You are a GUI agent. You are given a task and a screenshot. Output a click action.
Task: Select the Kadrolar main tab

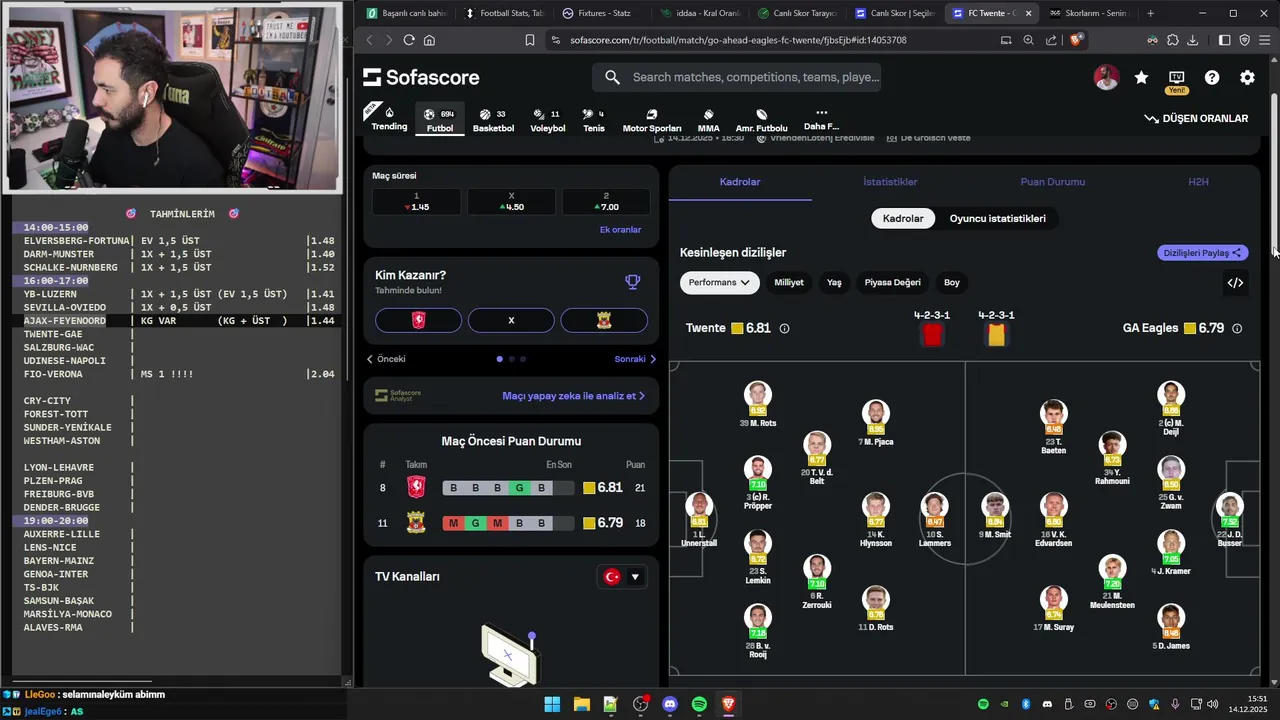tap(740, 182)
